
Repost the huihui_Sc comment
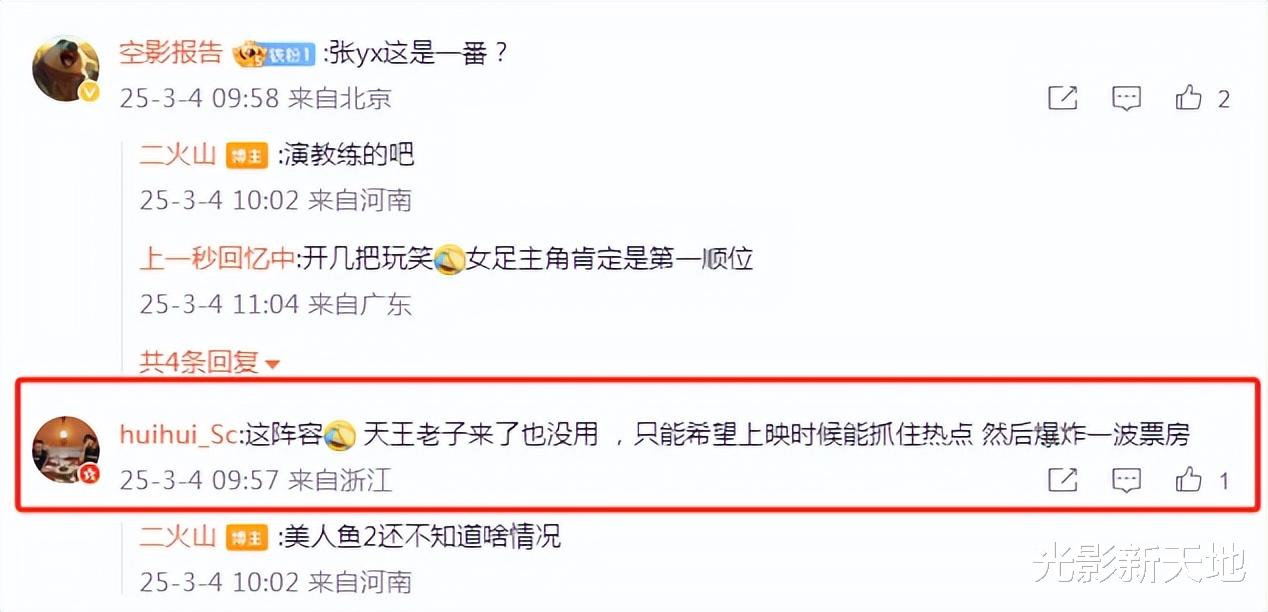(1063, 480)
